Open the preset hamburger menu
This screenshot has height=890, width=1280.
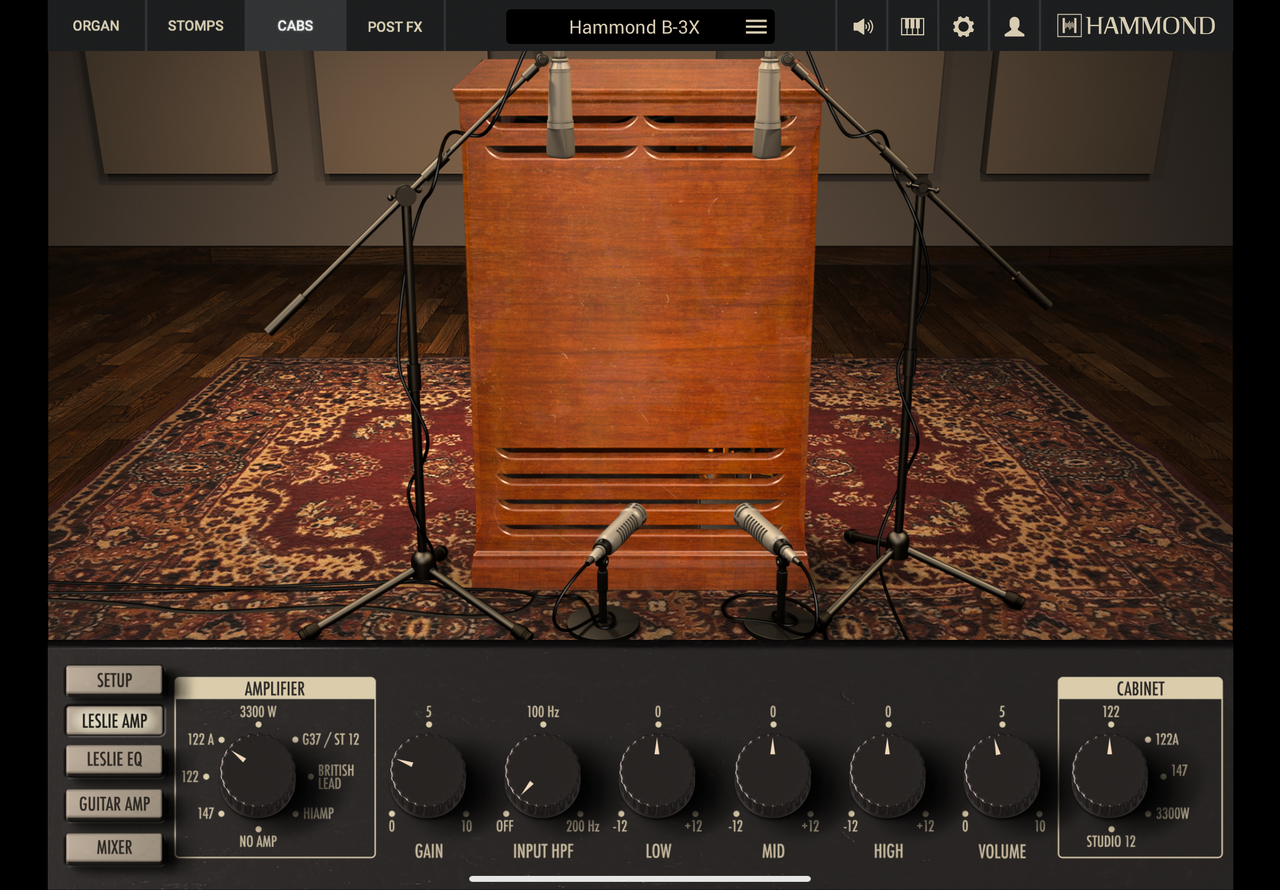pyautogui.click(x=756, y=27)
